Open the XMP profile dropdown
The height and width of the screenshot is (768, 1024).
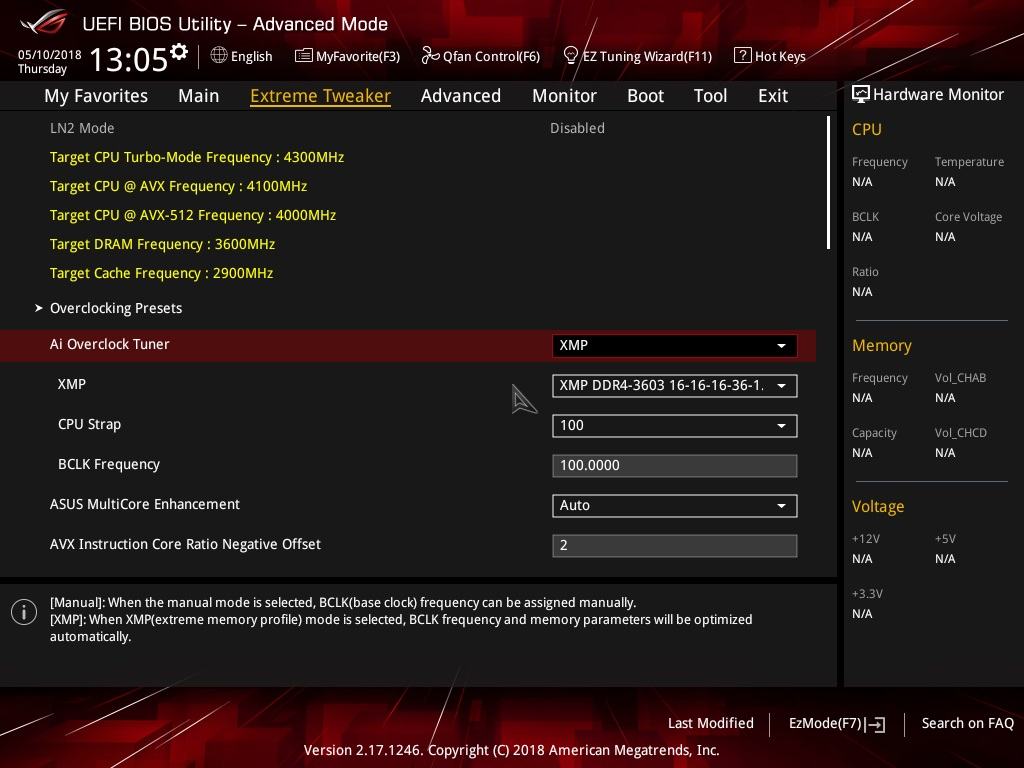pos(675,385)
